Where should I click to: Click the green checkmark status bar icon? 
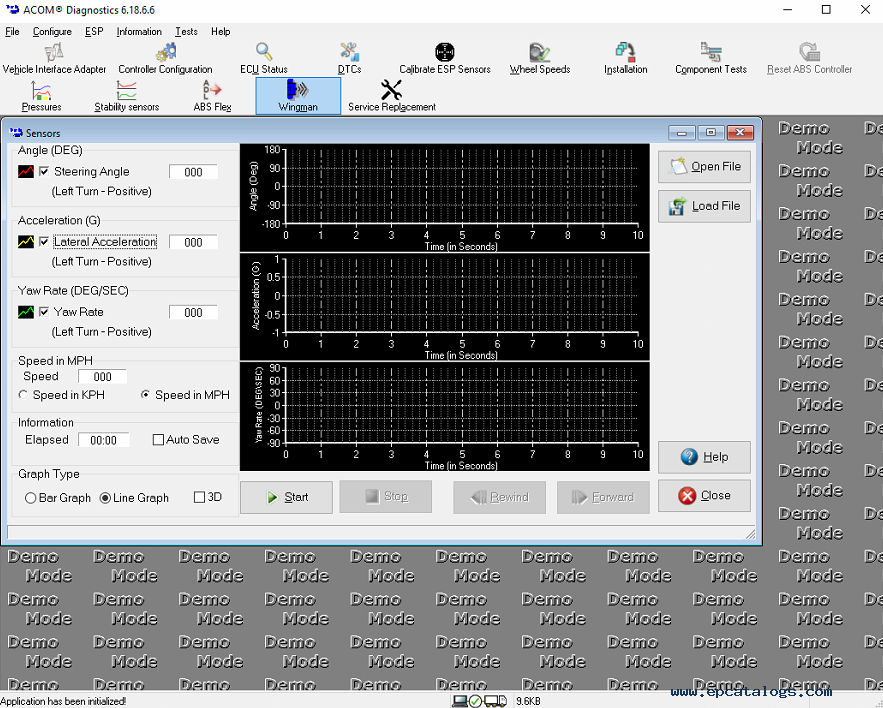pos(475,701)
